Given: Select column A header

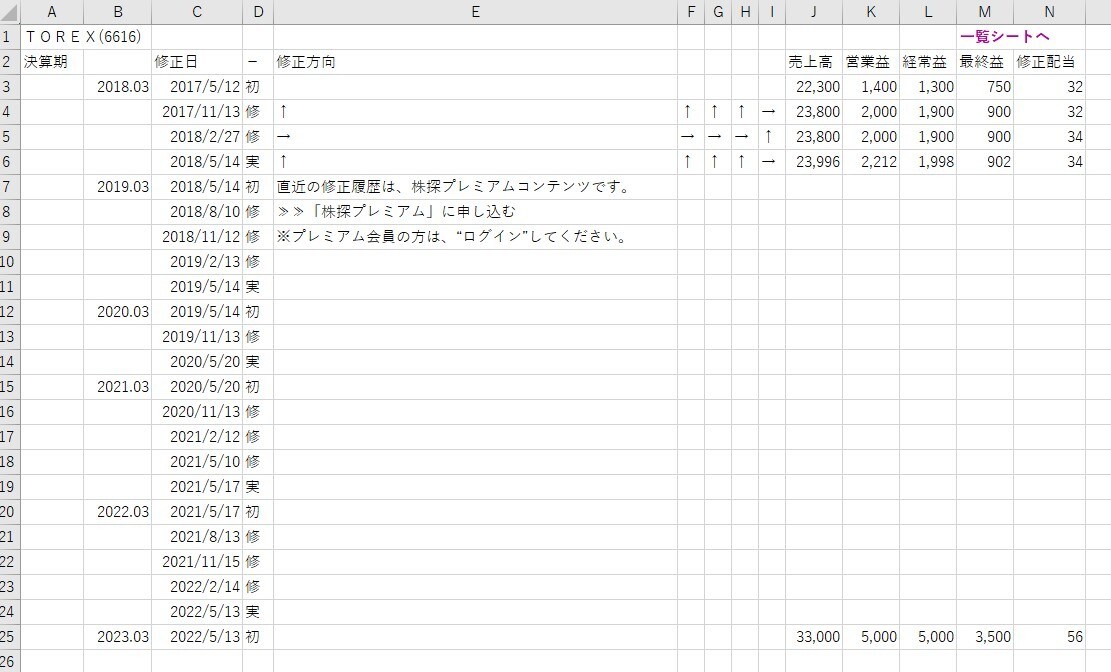Looking at the screenshot, I should tap(52, 12).
